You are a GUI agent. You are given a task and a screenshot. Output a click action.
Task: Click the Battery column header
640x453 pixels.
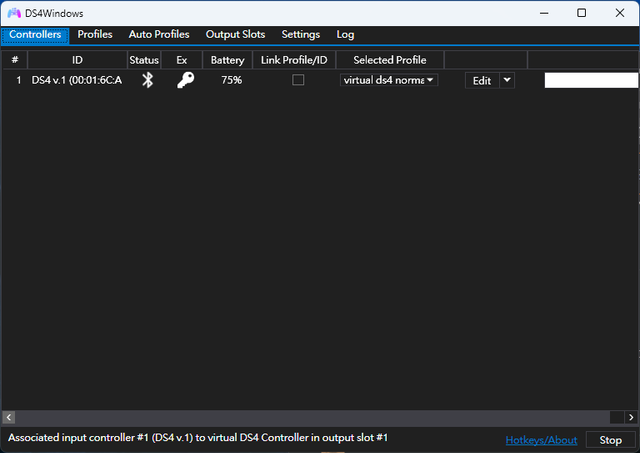tap(227, 60)
